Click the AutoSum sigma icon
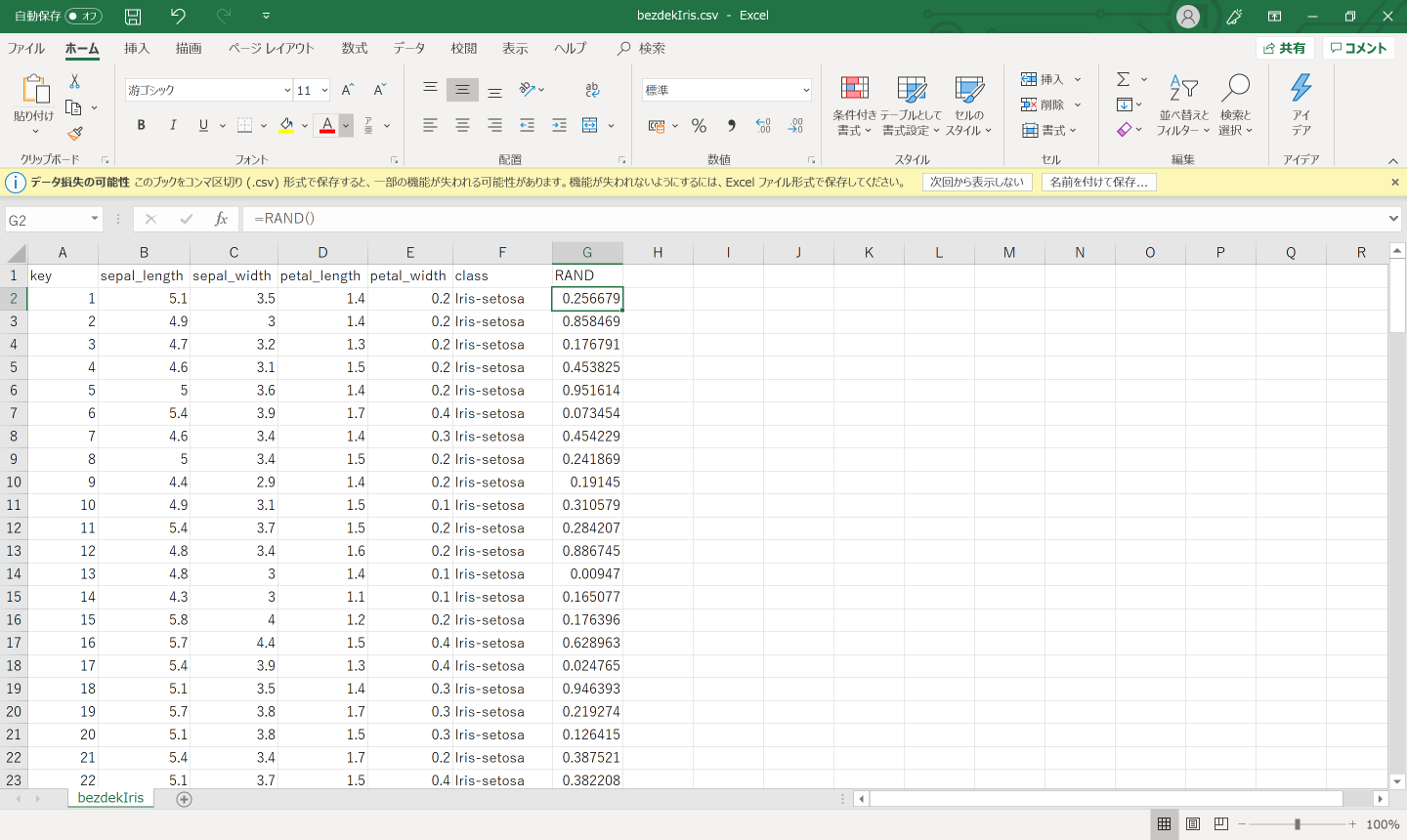 click(1124, 79)
